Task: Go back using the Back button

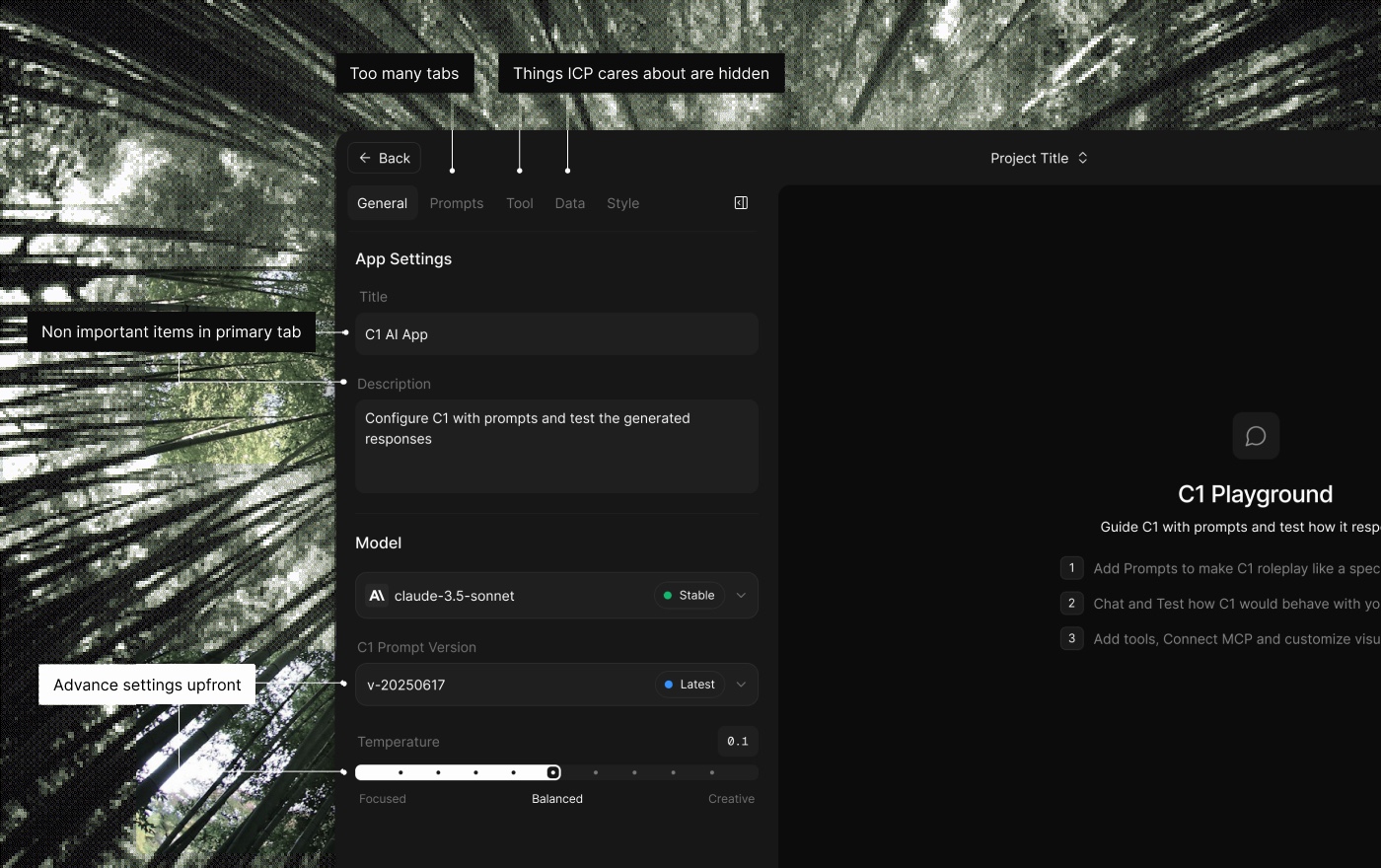Action: (384, 158)
